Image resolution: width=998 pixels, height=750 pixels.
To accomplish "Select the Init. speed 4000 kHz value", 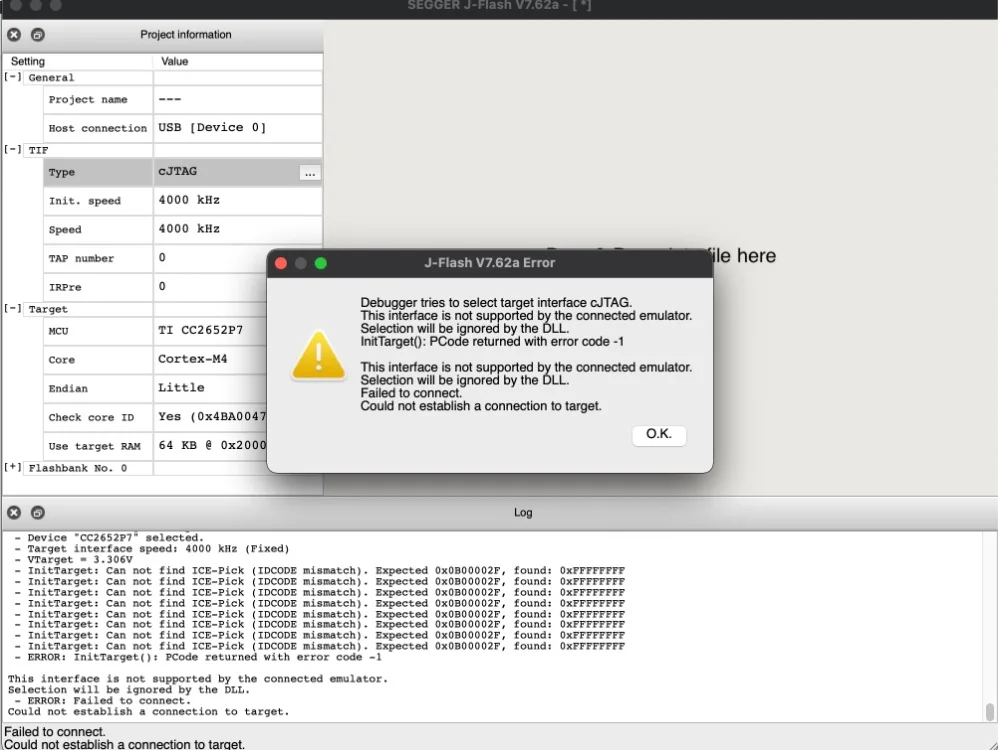I will coord(237,201).
